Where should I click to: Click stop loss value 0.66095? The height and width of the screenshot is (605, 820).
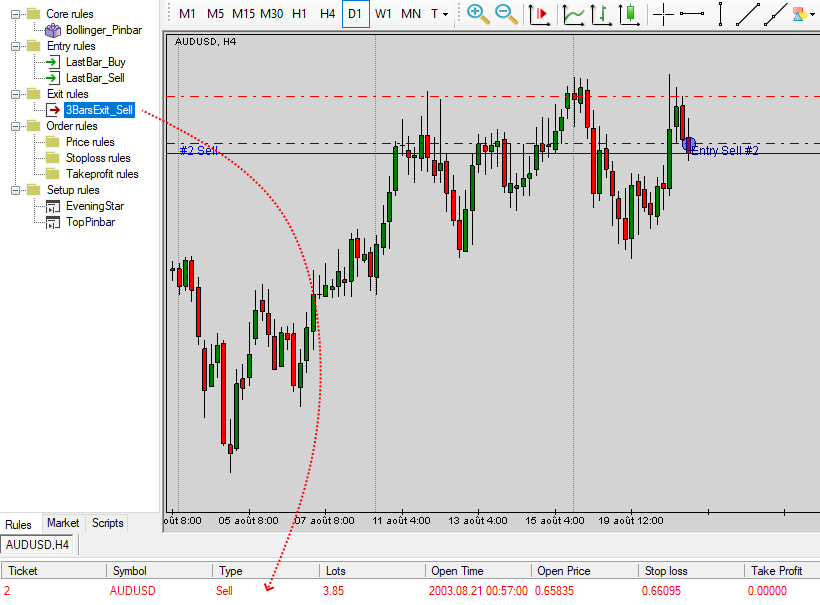pos(661,591)
